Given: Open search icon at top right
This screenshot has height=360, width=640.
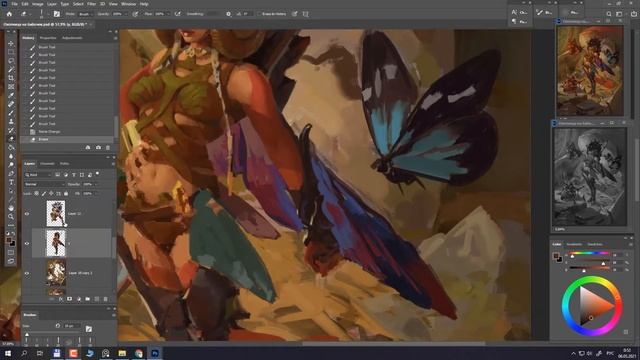Looking at the screenshot, I should click(x=609, y=14).
